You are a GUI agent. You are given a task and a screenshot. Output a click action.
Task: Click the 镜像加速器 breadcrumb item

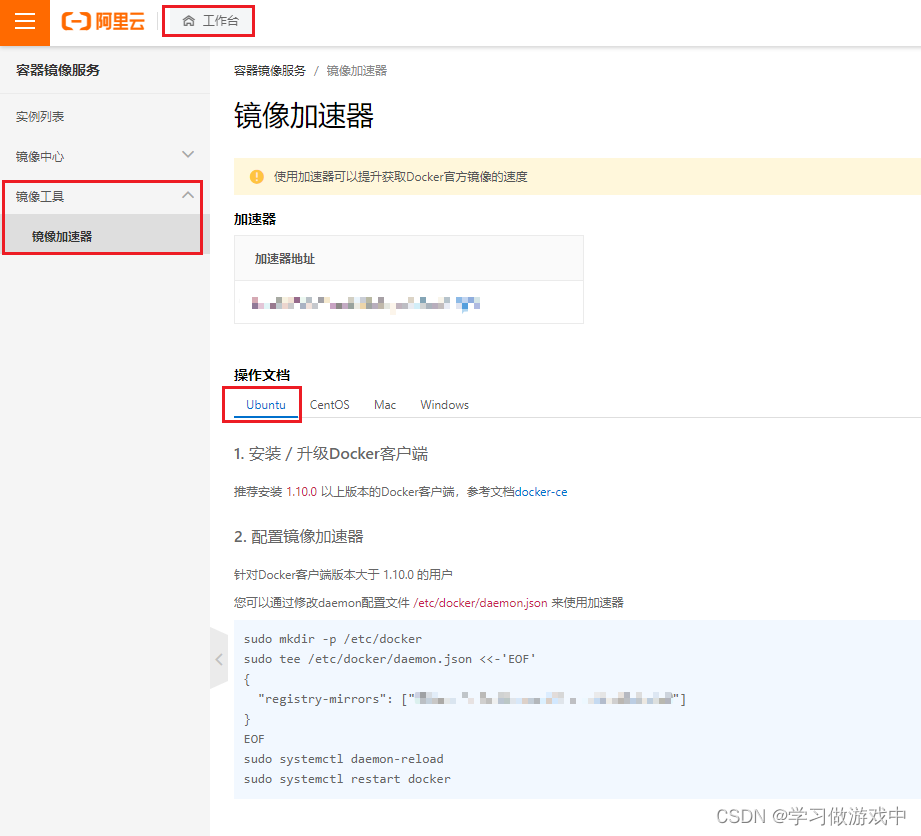click(x=357, y=71)
